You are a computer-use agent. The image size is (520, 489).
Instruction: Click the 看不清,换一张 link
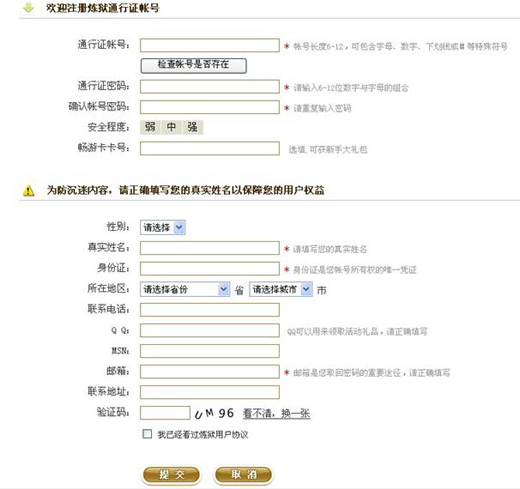tap(277, 414)
